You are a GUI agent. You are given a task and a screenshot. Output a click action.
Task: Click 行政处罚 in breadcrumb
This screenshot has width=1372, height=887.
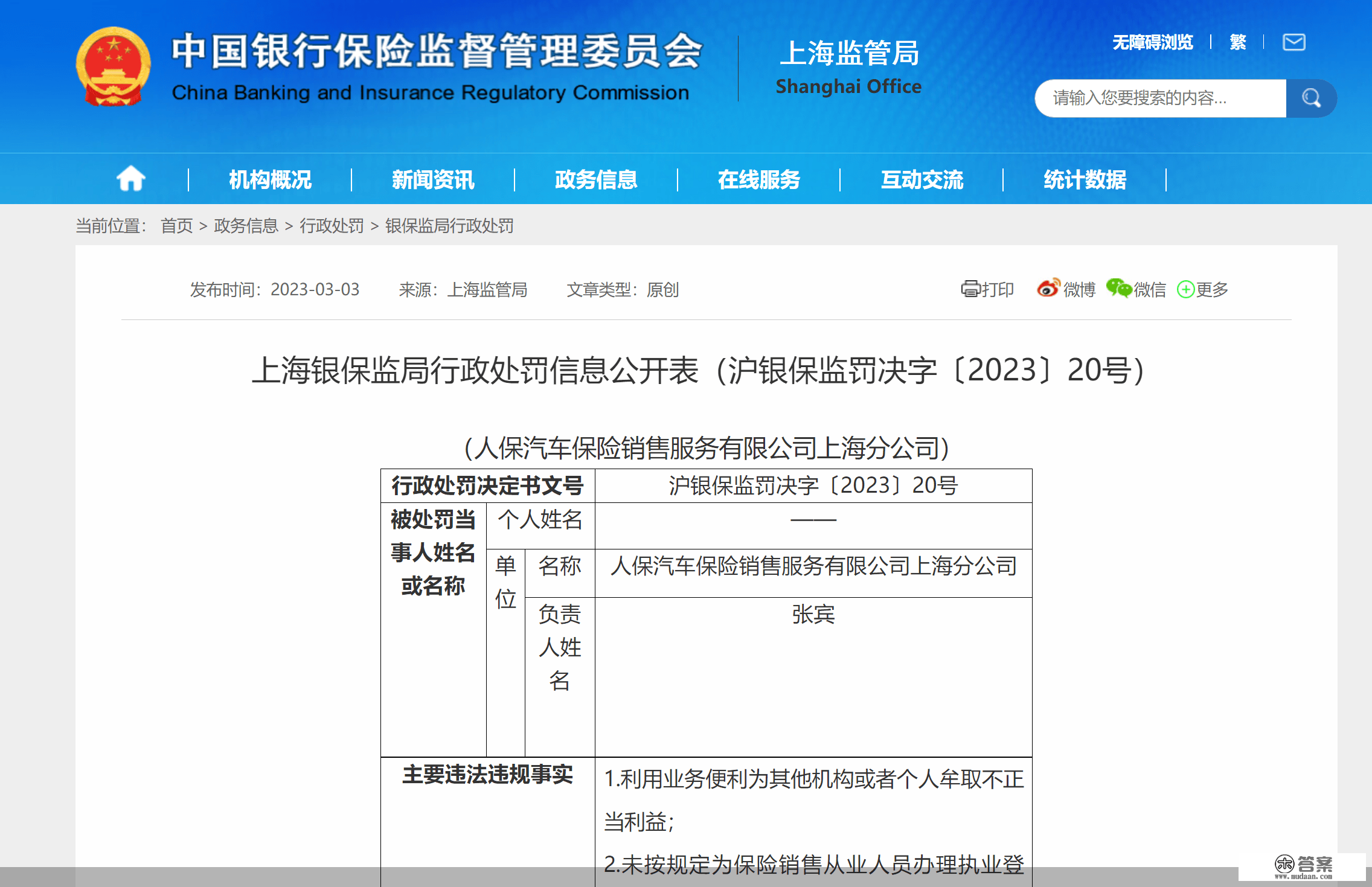(332, 226)
